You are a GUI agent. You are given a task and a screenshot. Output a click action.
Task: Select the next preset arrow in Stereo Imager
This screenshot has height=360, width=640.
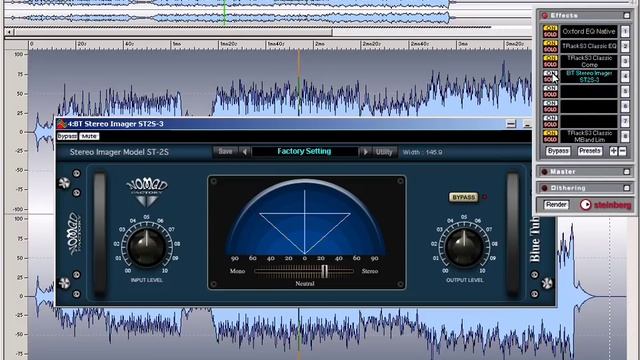tap(365, 152)
